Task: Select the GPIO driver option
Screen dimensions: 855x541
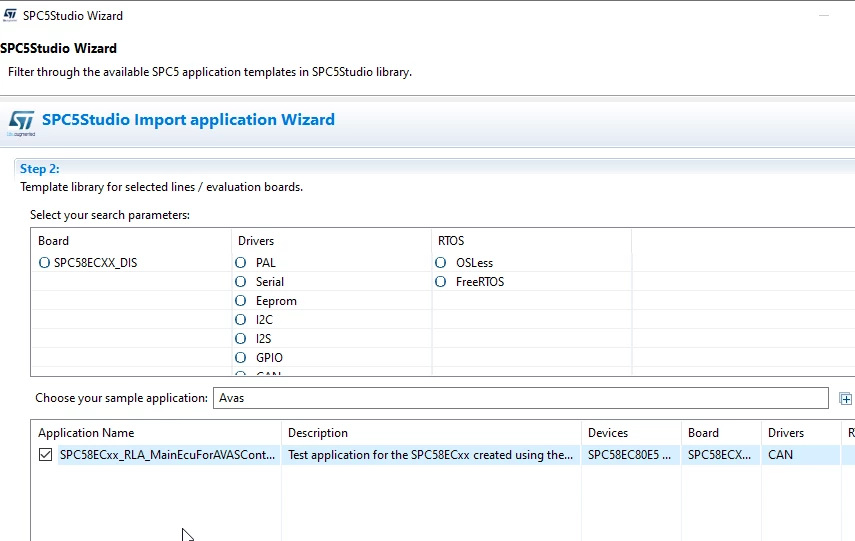Action: point(240,358)
